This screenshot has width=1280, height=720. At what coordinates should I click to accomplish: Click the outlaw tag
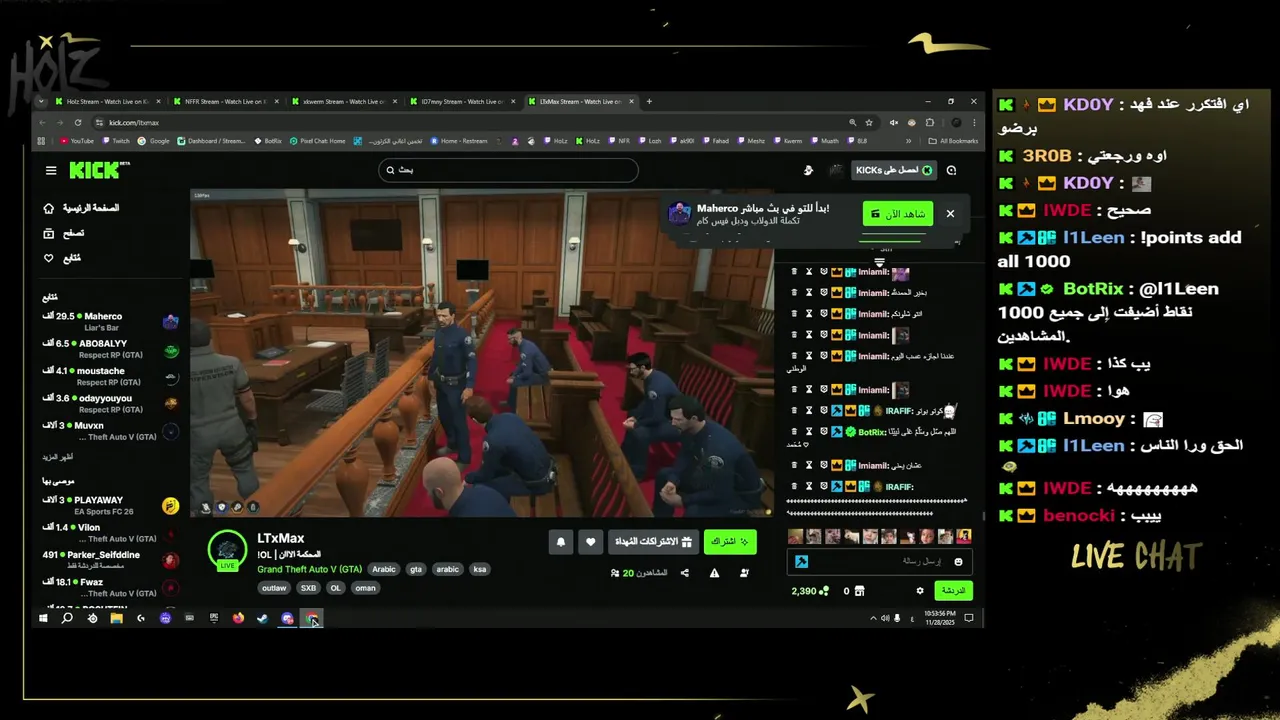click(x=274, y=588)
